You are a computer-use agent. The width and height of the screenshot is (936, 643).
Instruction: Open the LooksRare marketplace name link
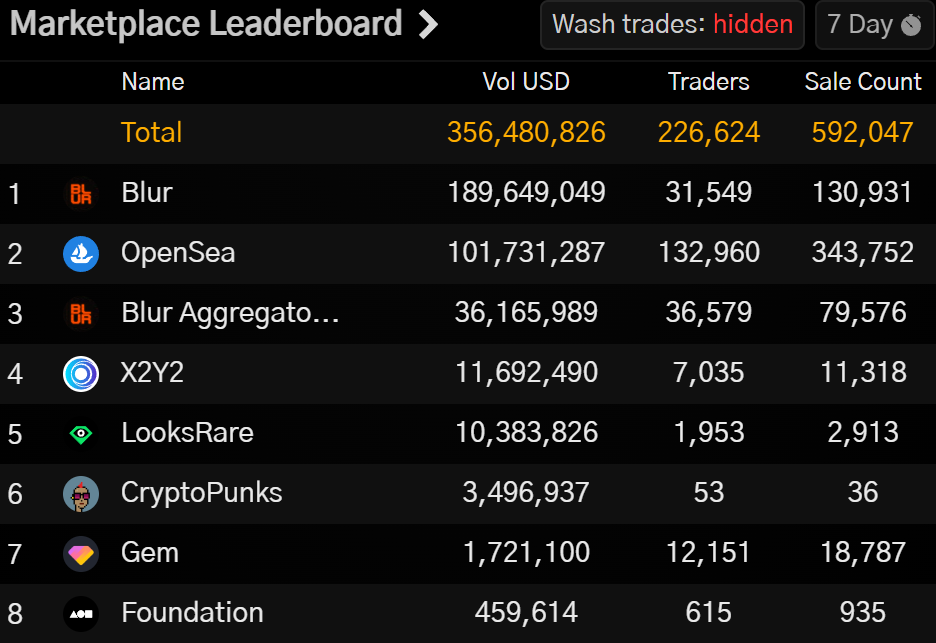point(187,433)
